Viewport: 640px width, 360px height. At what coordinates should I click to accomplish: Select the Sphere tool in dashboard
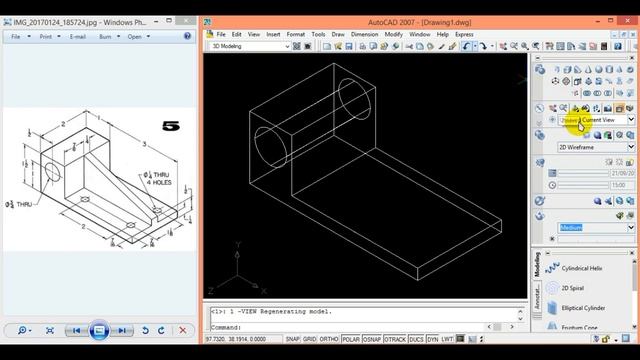click(x=599, y=70)
